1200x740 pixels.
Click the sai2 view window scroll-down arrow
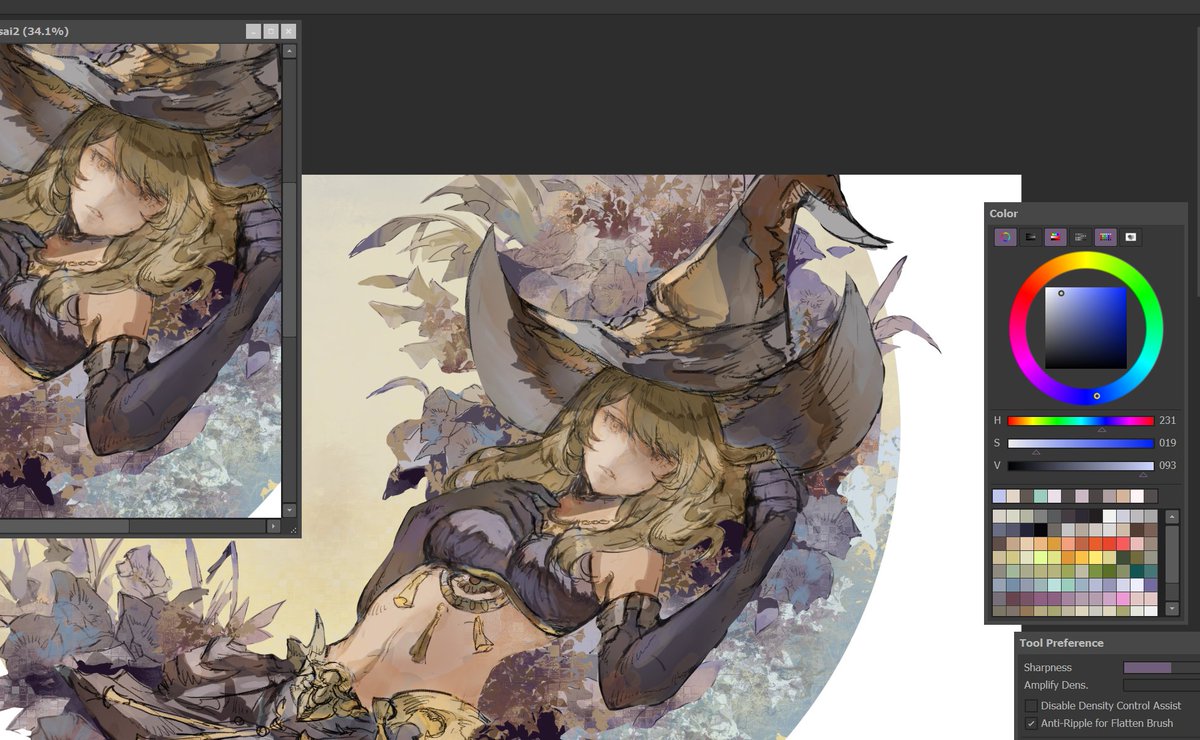point(289,510)
